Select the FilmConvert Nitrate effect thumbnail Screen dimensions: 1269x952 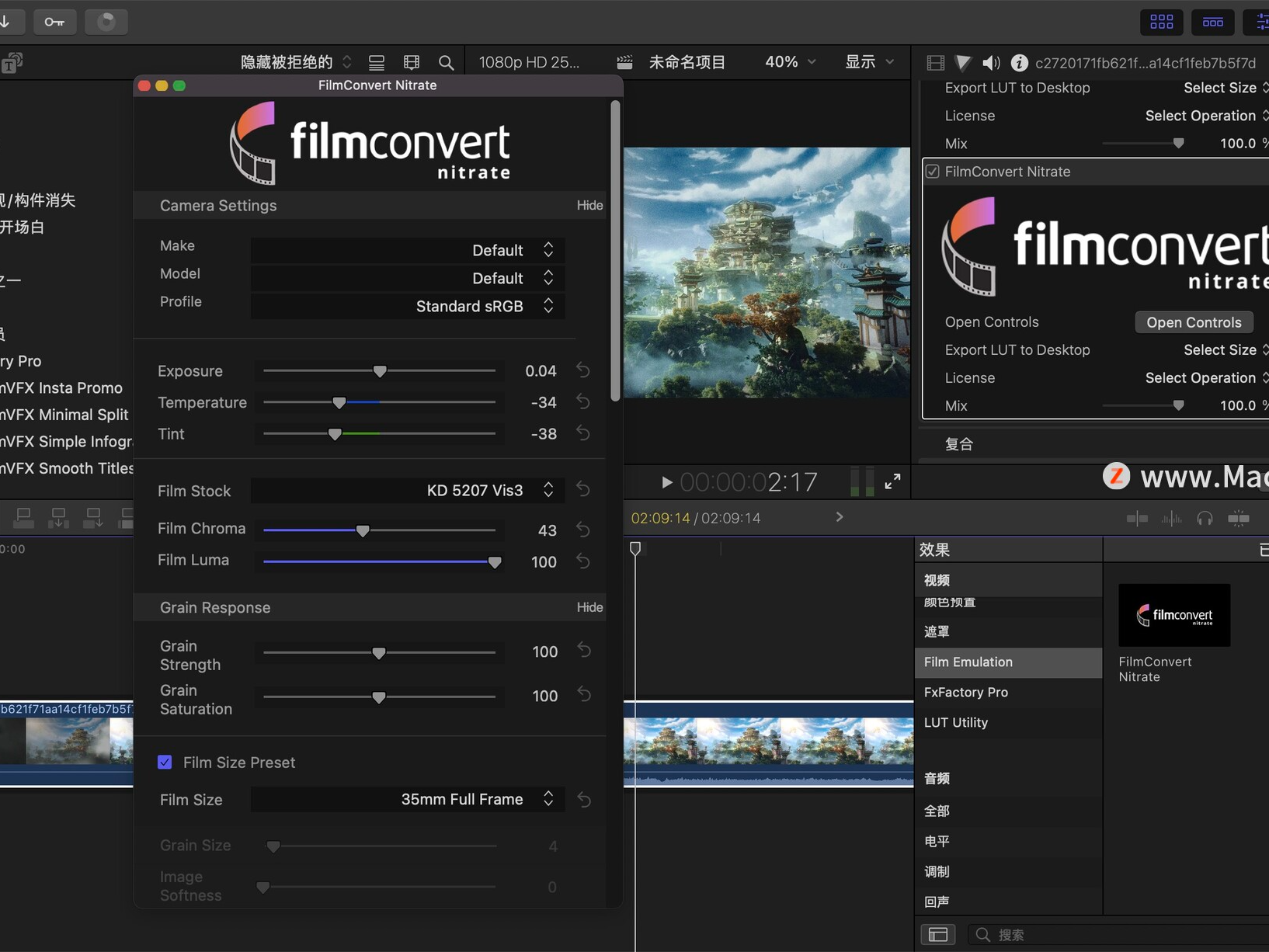point(1174,615)
